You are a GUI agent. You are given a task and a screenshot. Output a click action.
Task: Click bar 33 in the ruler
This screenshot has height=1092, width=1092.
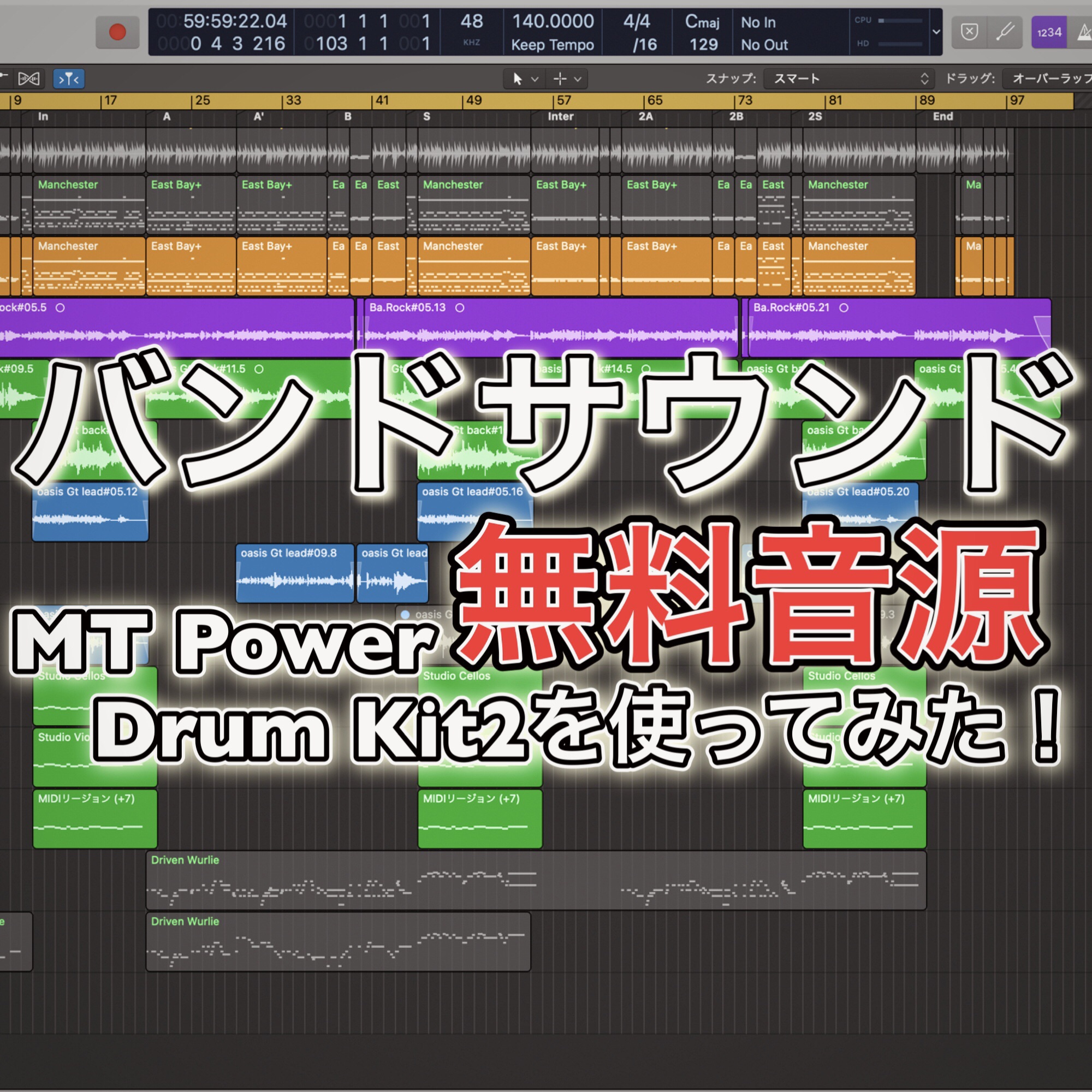click(x=293, y=100)
